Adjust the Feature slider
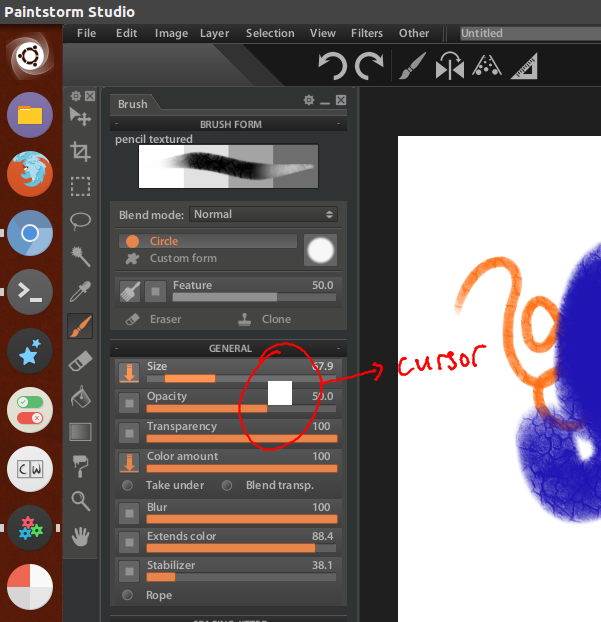Viewport: 601px width, 622px height. 254,297
